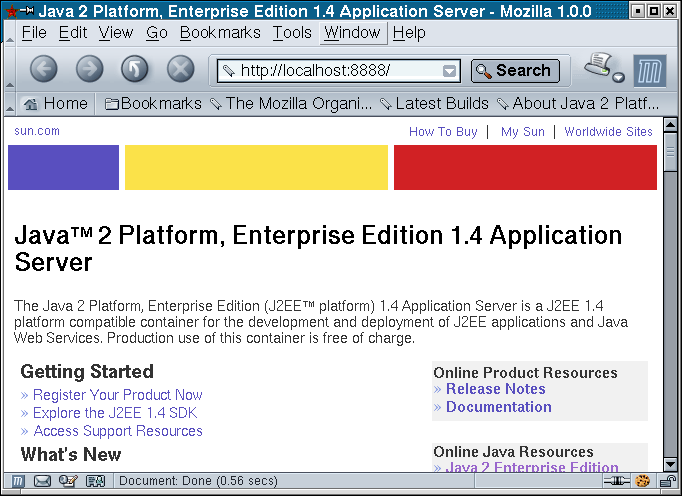The image size is (682, 496).
Task: Toggle the online/offline plug icon
Action: coord(616,481)
